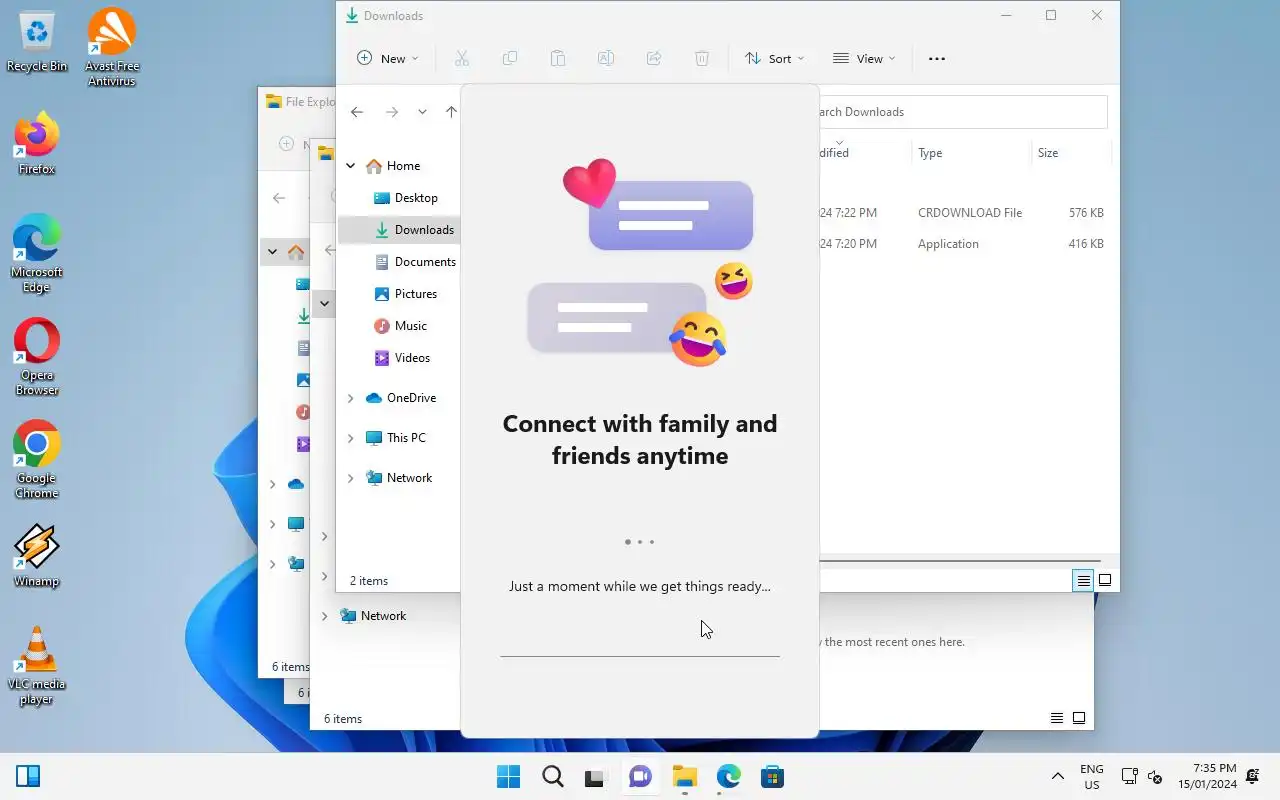Click the Rename icon in Downloads toolbar

pyautogui.click(x=606, y=58)
